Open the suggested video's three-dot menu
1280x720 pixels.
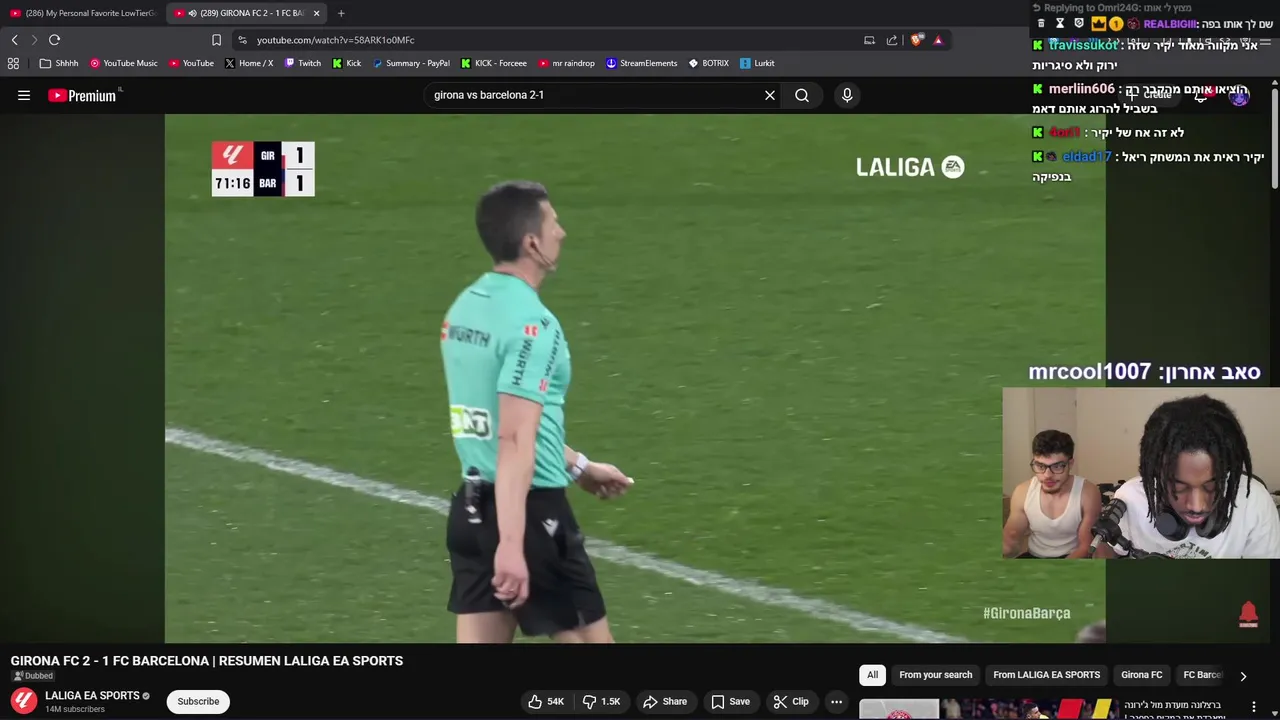[x=1253, y=707]
